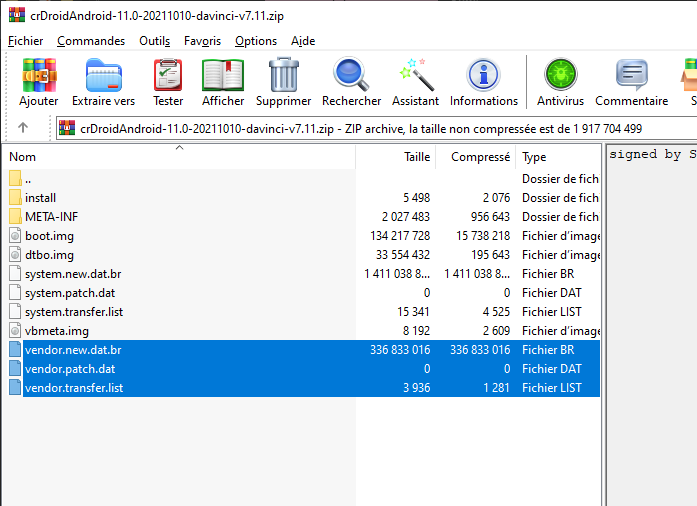This screenshot has height=506, width=697.
Task: Open the Afficher book icon
Action: point(223,76)
